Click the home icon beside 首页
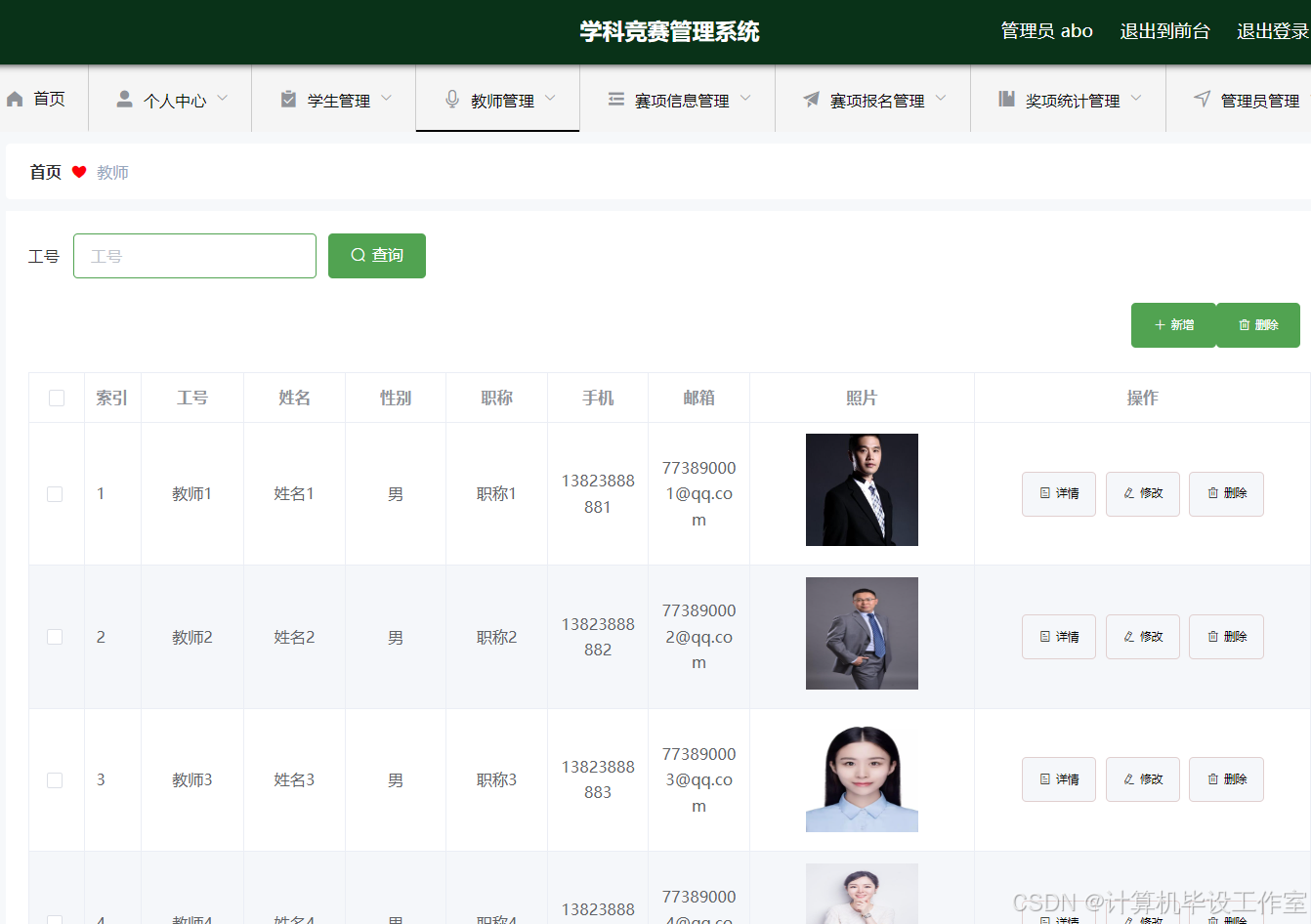 click(15, 100)
